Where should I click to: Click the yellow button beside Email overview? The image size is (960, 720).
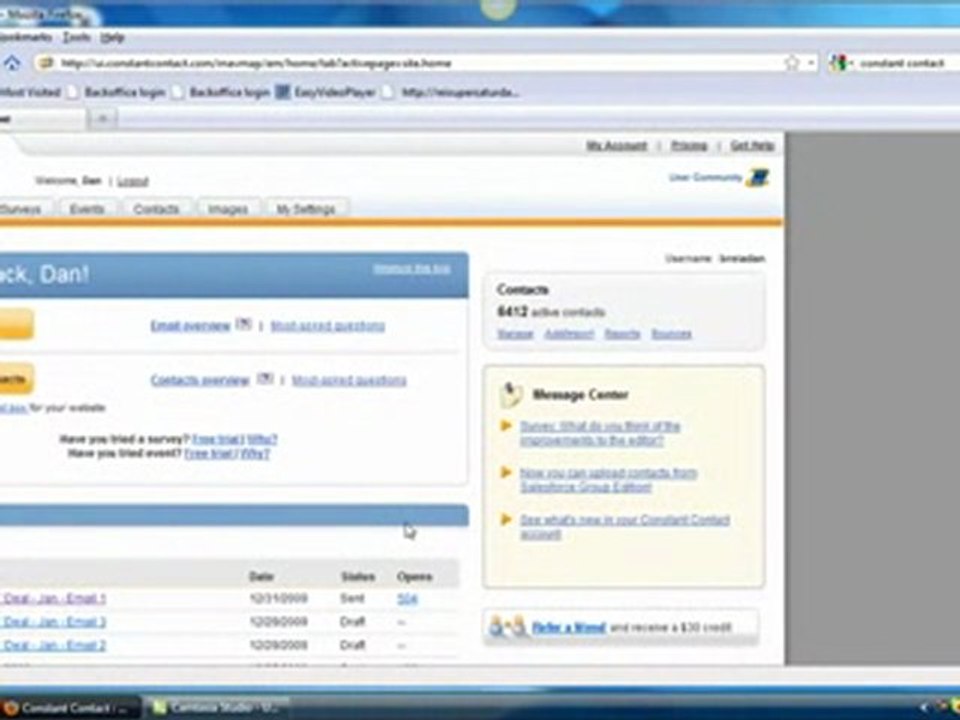tap(17, 324)
